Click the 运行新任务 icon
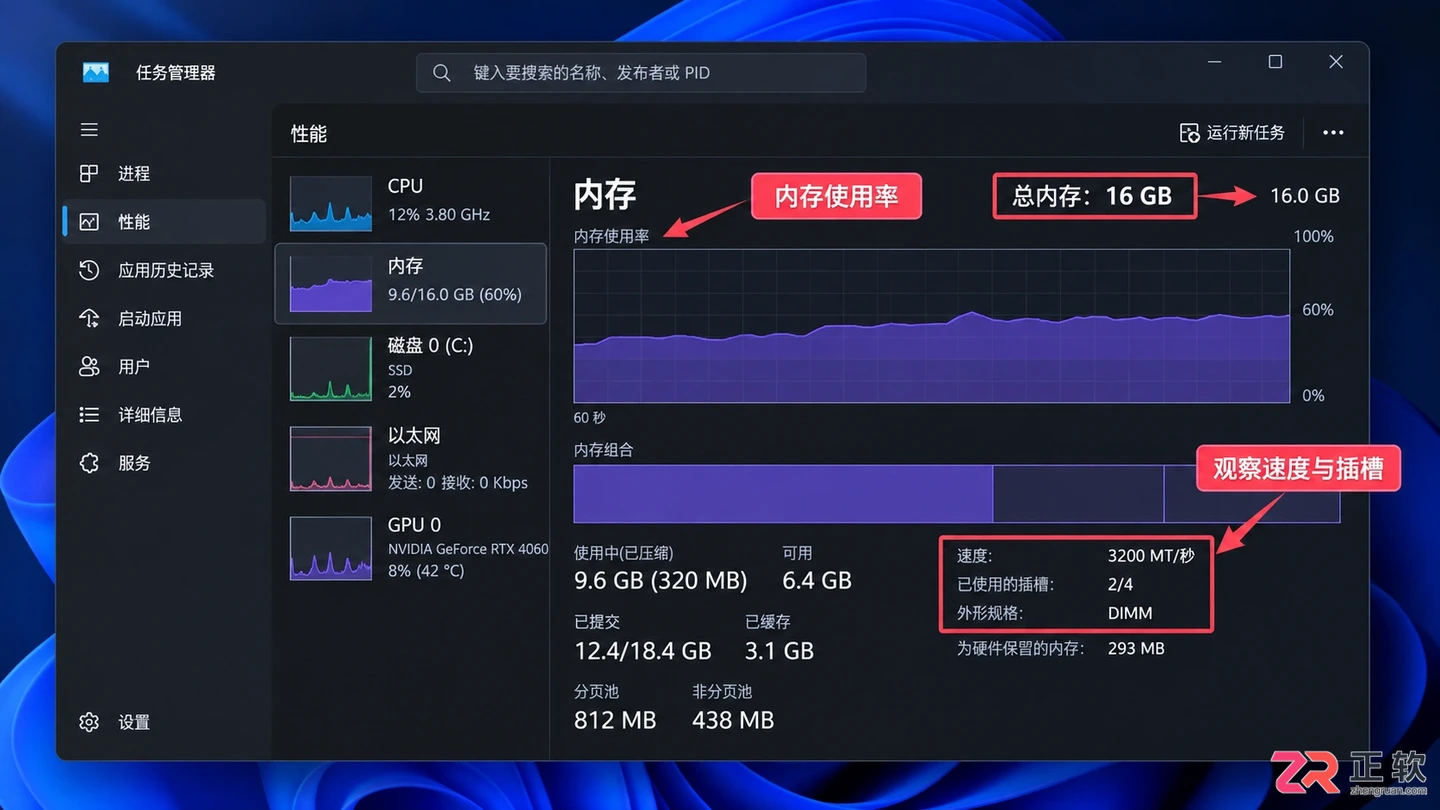The image size is (1440, 810). (x=1189, y=133)
